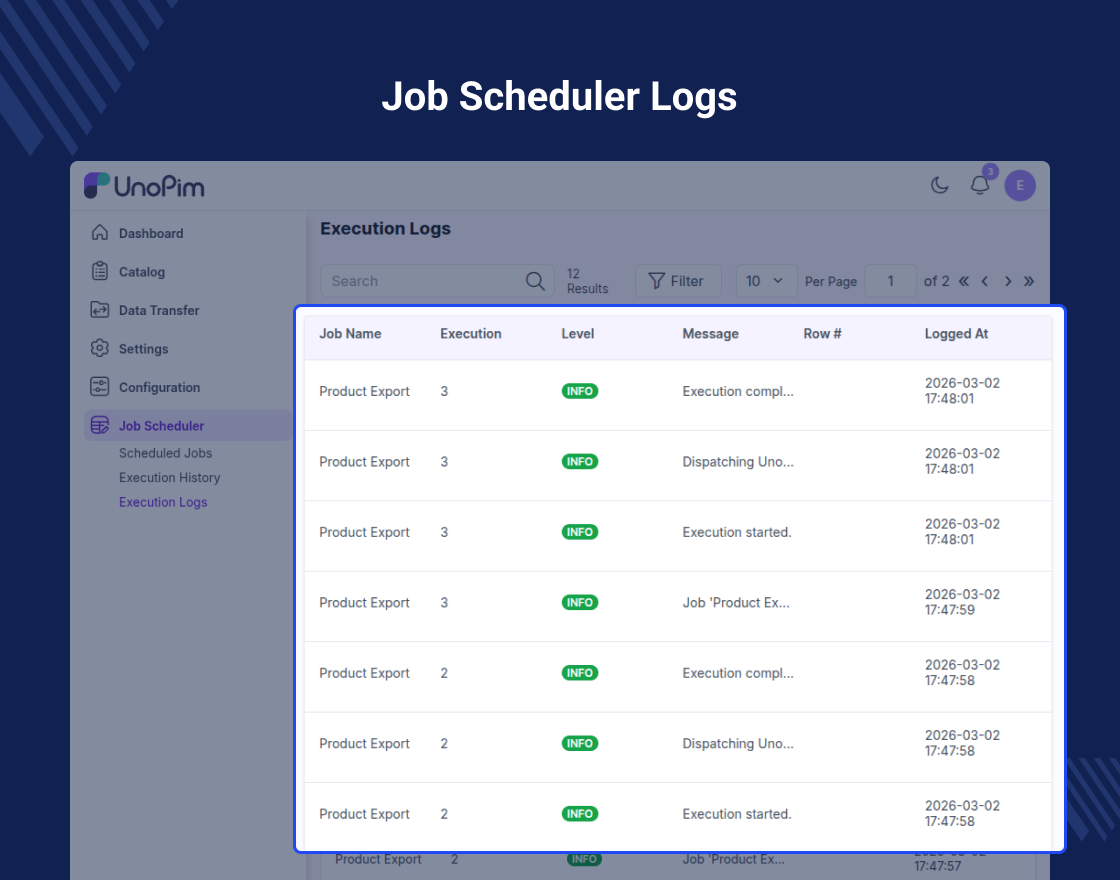Open the notifications bell
The height and width of the screenshot is (880, 1120).
click(980, 185)
